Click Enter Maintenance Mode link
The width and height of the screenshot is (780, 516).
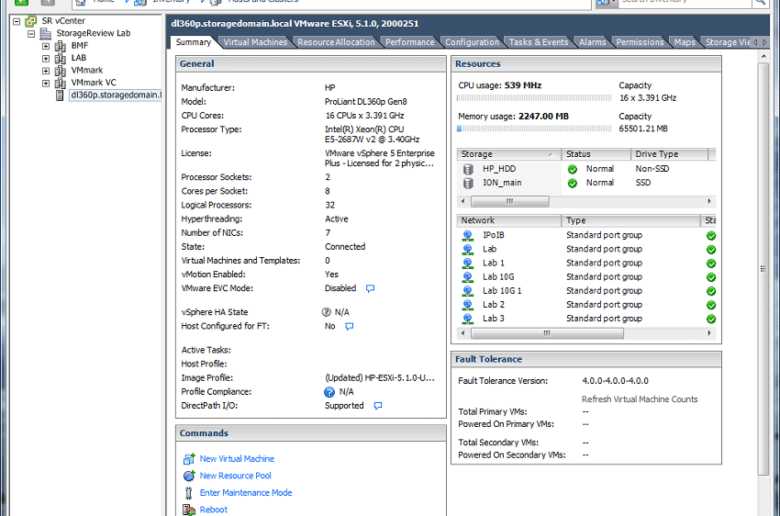[246, 493]
